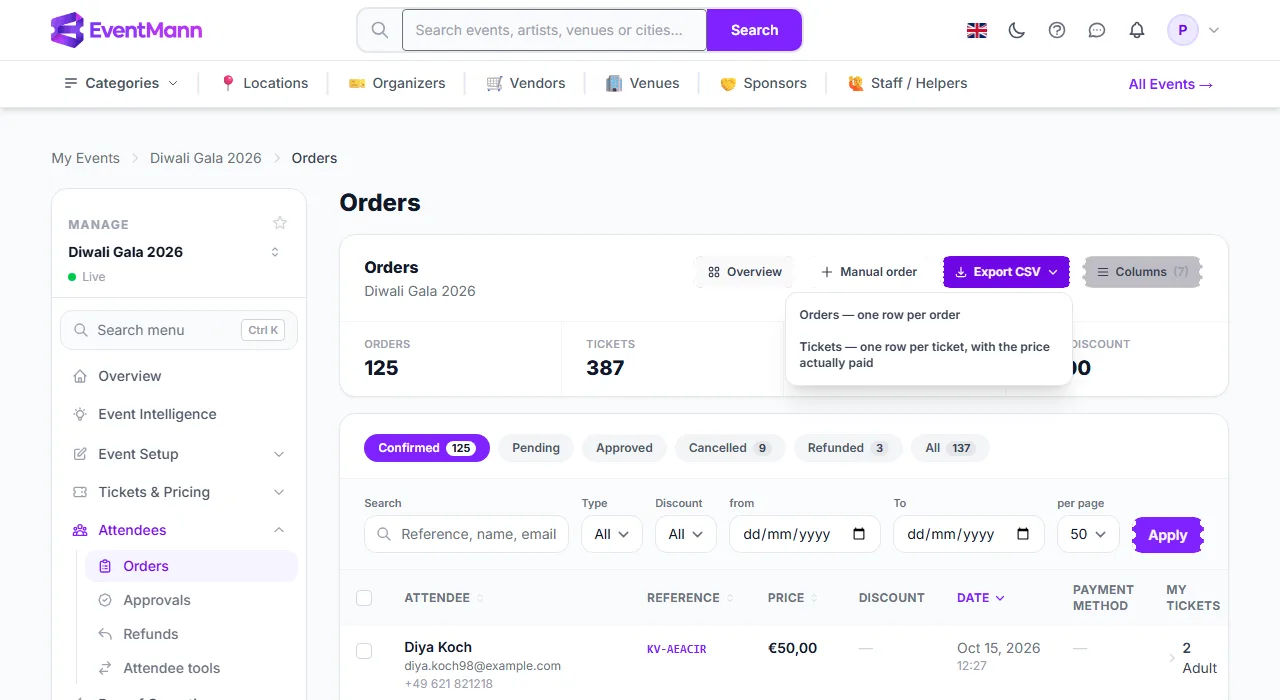Image resolution: width=1280 pixels, height=700 pixels.
Task: Go to Staff / Helpers
Action: click(907, 83)
